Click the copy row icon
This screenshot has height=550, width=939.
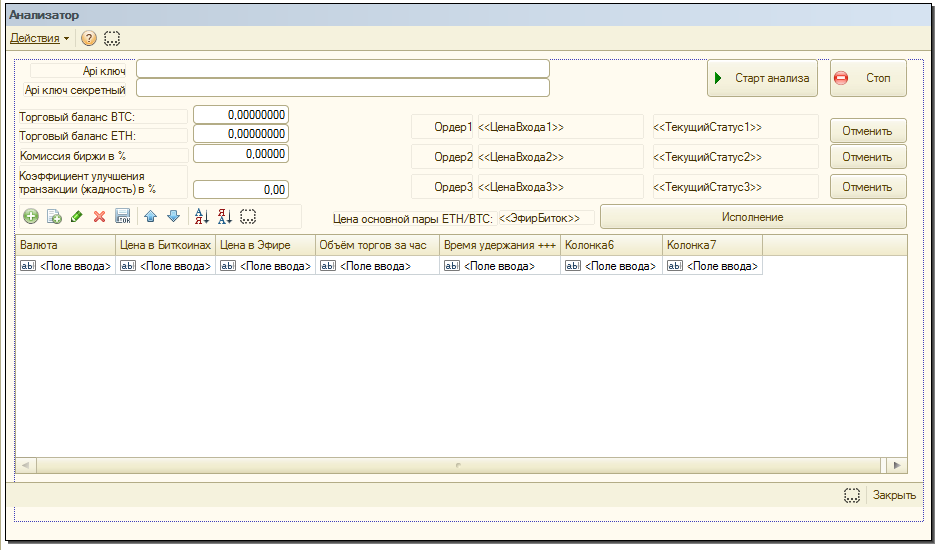click(x=54, y=216)
